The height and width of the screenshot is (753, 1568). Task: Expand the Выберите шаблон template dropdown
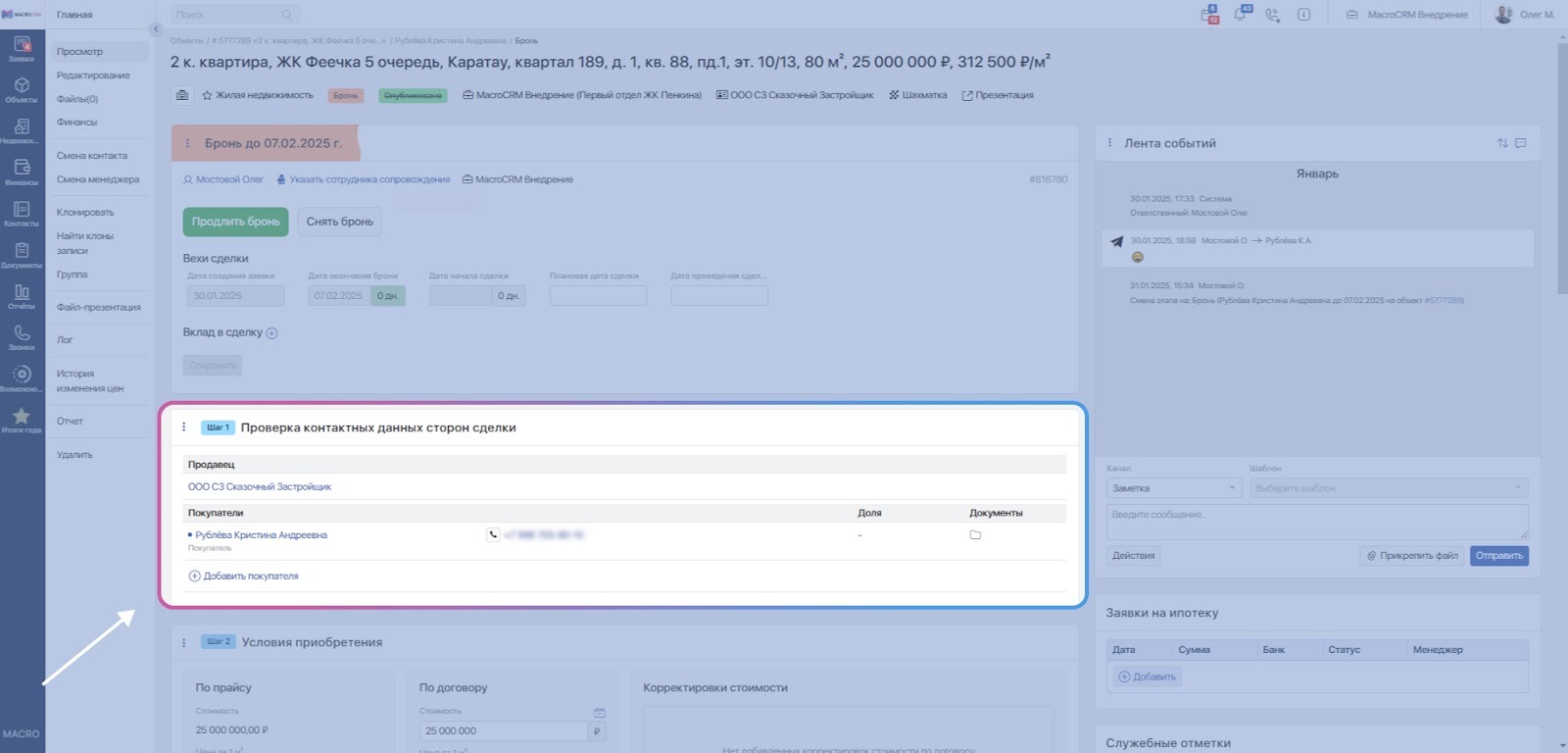coord(1388,488)
